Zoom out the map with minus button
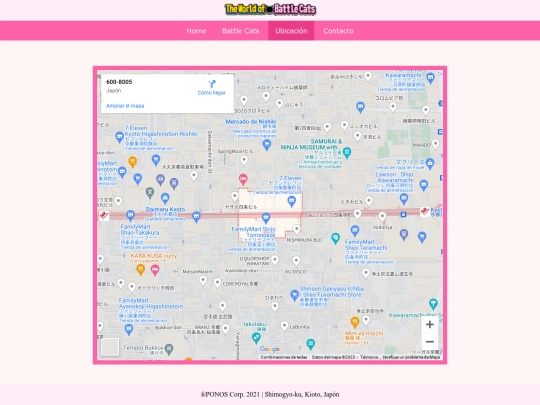 pyautogui.click(x=429, y=342)
